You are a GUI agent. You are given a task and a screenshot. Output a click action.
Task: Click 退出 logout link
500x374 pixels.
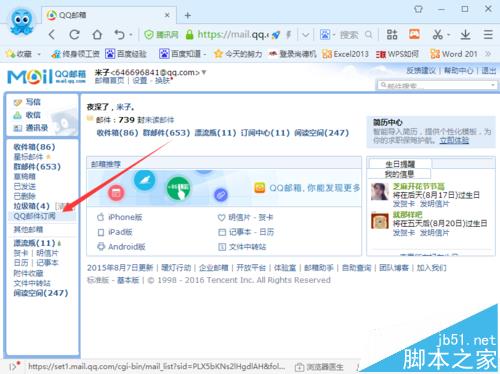488,70
